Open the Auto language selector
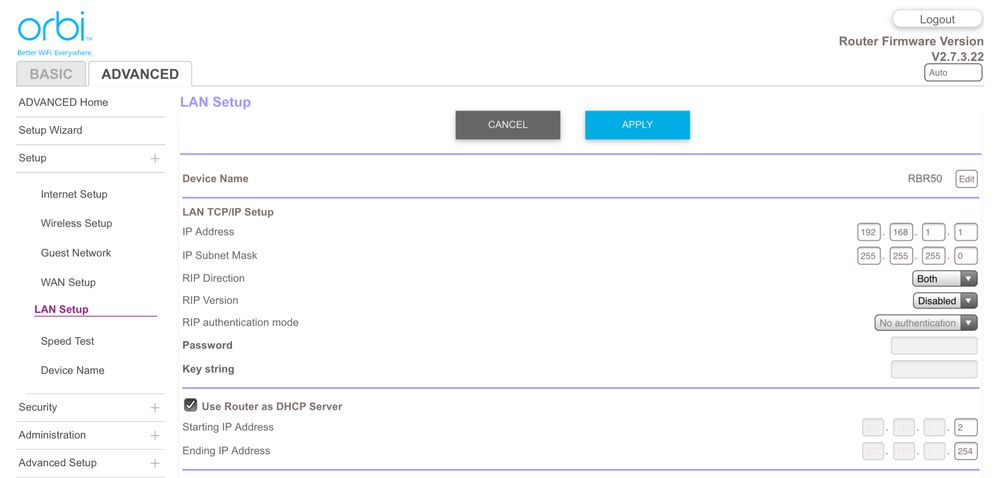Viewport: 998px width, 478px height. 952,73
